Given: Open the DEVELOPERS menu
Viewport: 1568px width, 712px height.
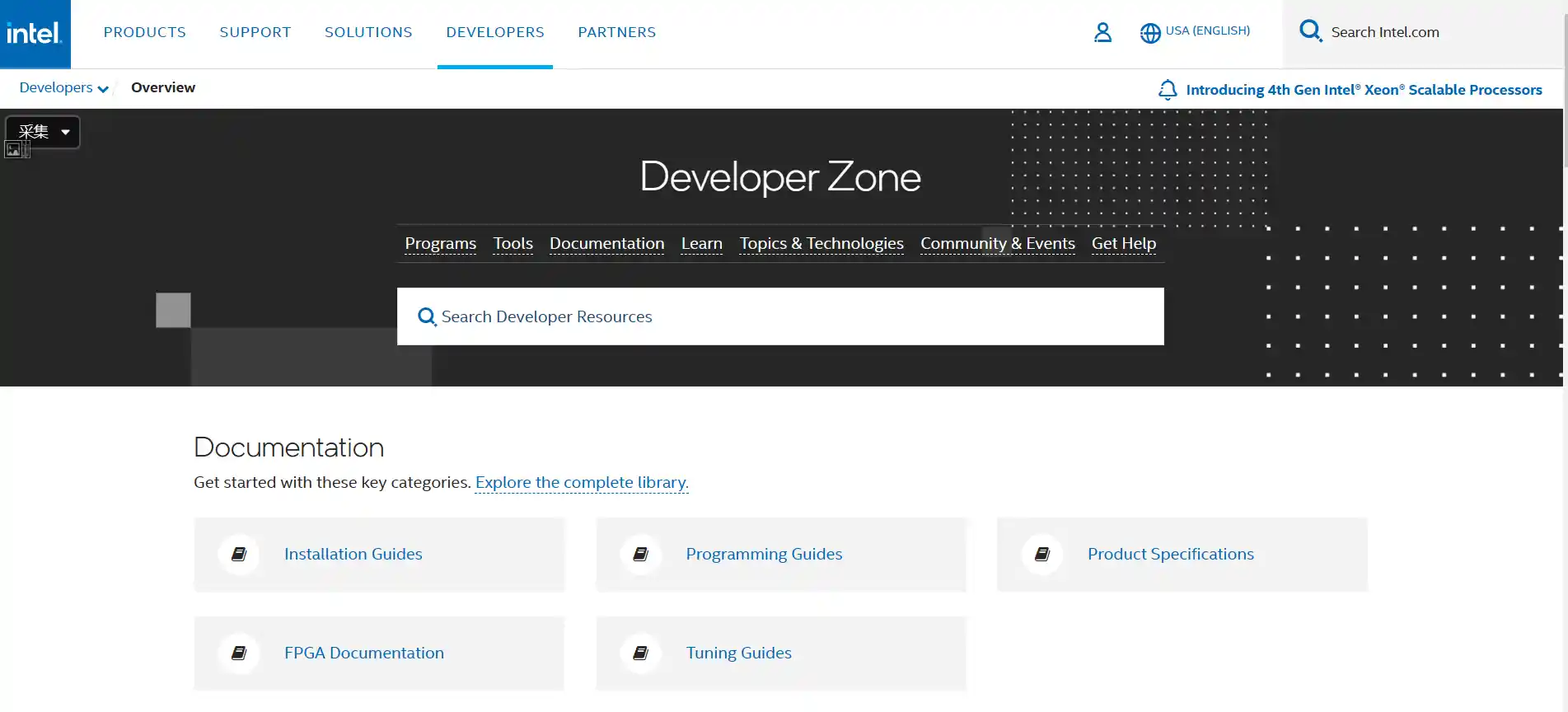Looking at the screenshot, I should click(x=495, y=32).
